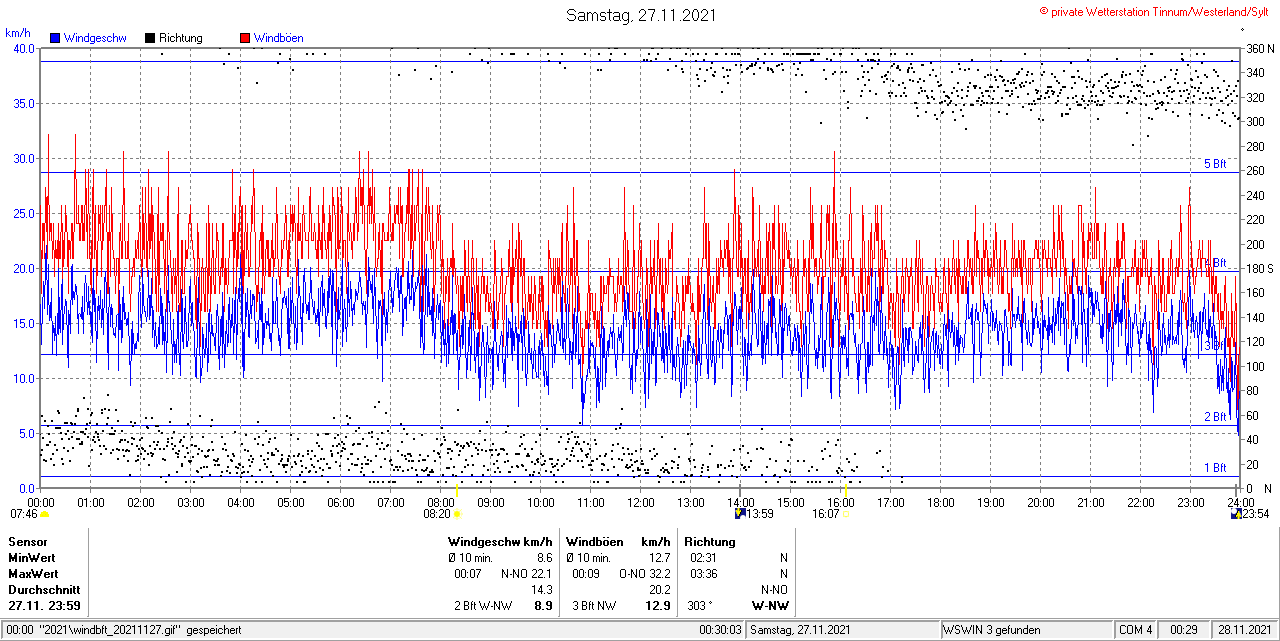The width and height of the screenshot is (1280, 641).
Task: Click the moon icon beside 23:54
Action: point(1237,514)
